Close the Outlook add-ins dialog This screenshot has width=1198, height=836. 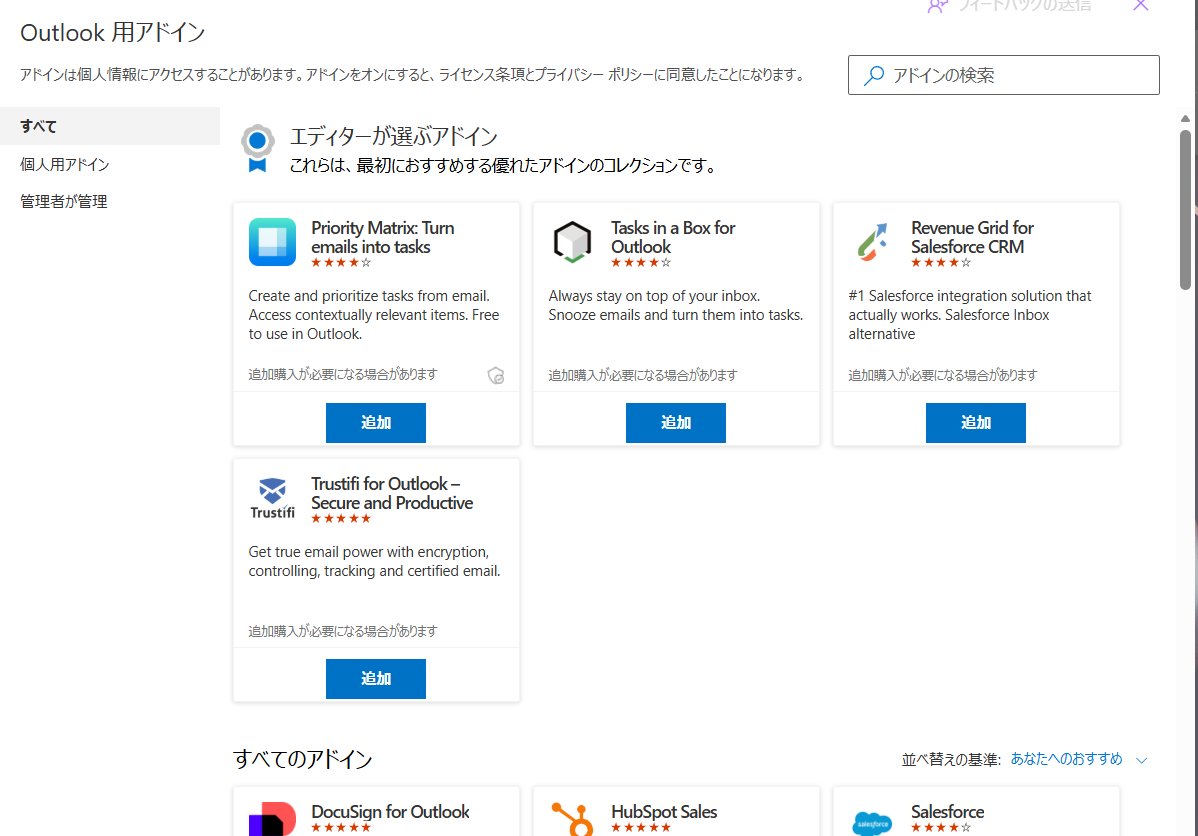(x=1141, y=5)
